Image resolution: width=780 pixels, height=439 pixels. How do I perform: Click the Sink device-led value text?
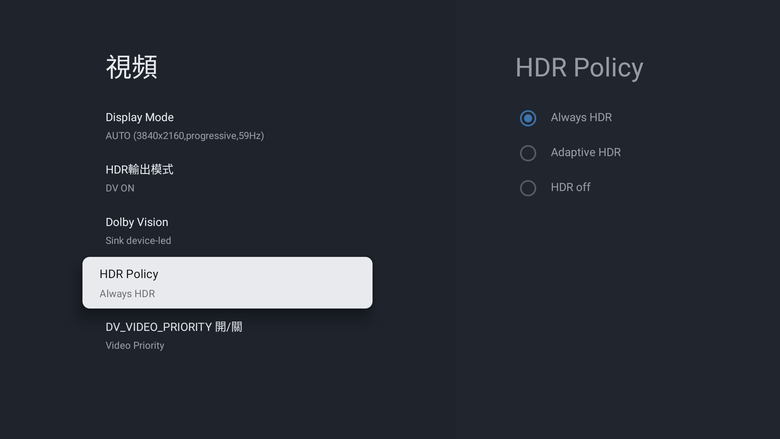coord(138,241)
